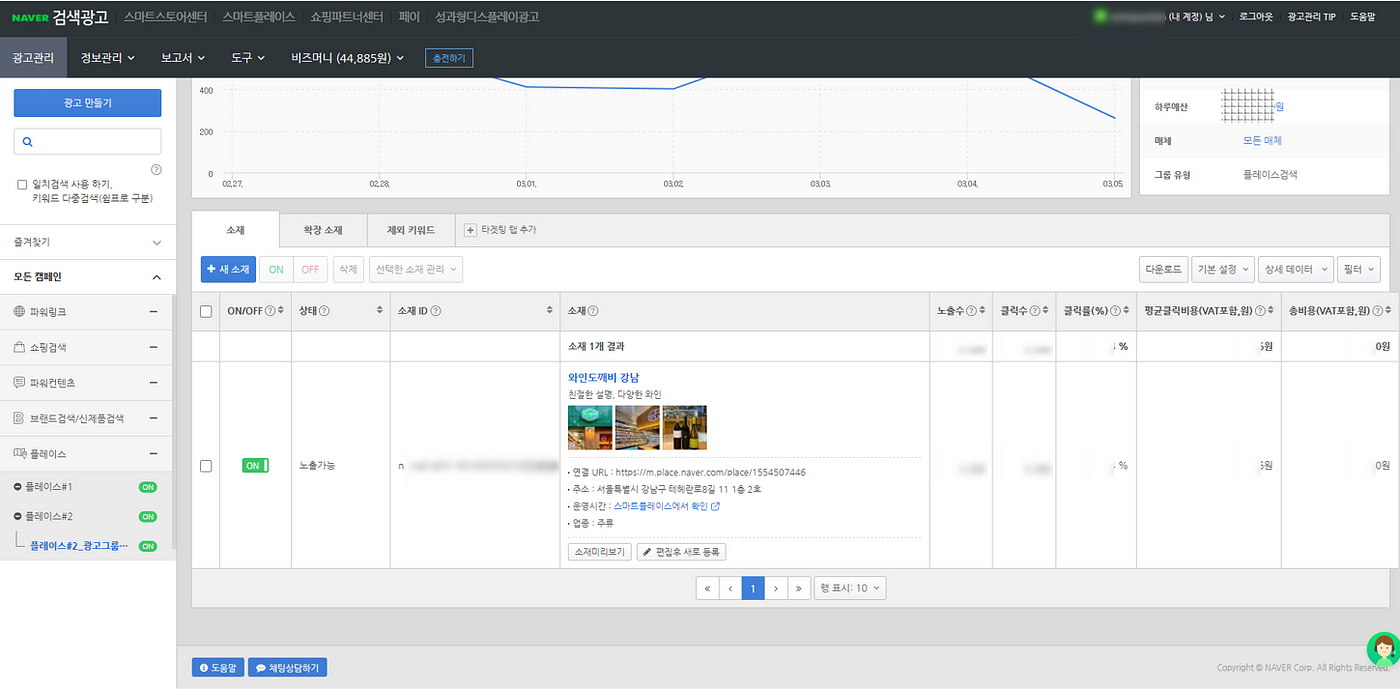Click the 소재미리보기 button
The width and height of the screenshot is (1400, 689).
pyautogui.click(x=599, y=551)
